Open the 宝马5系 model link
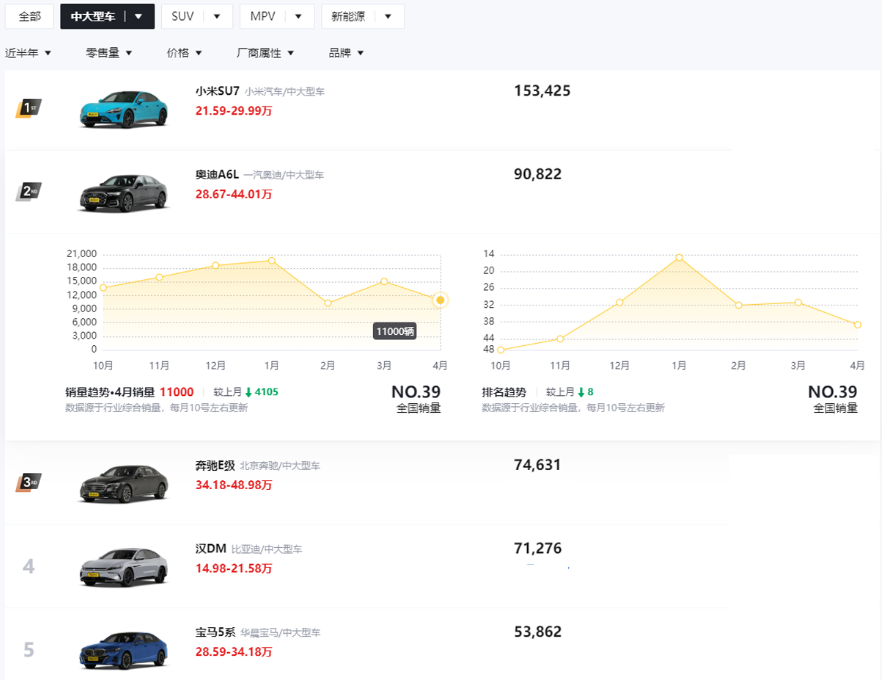The width and height of the screenshot is (882, 680). tap(215, 632)
